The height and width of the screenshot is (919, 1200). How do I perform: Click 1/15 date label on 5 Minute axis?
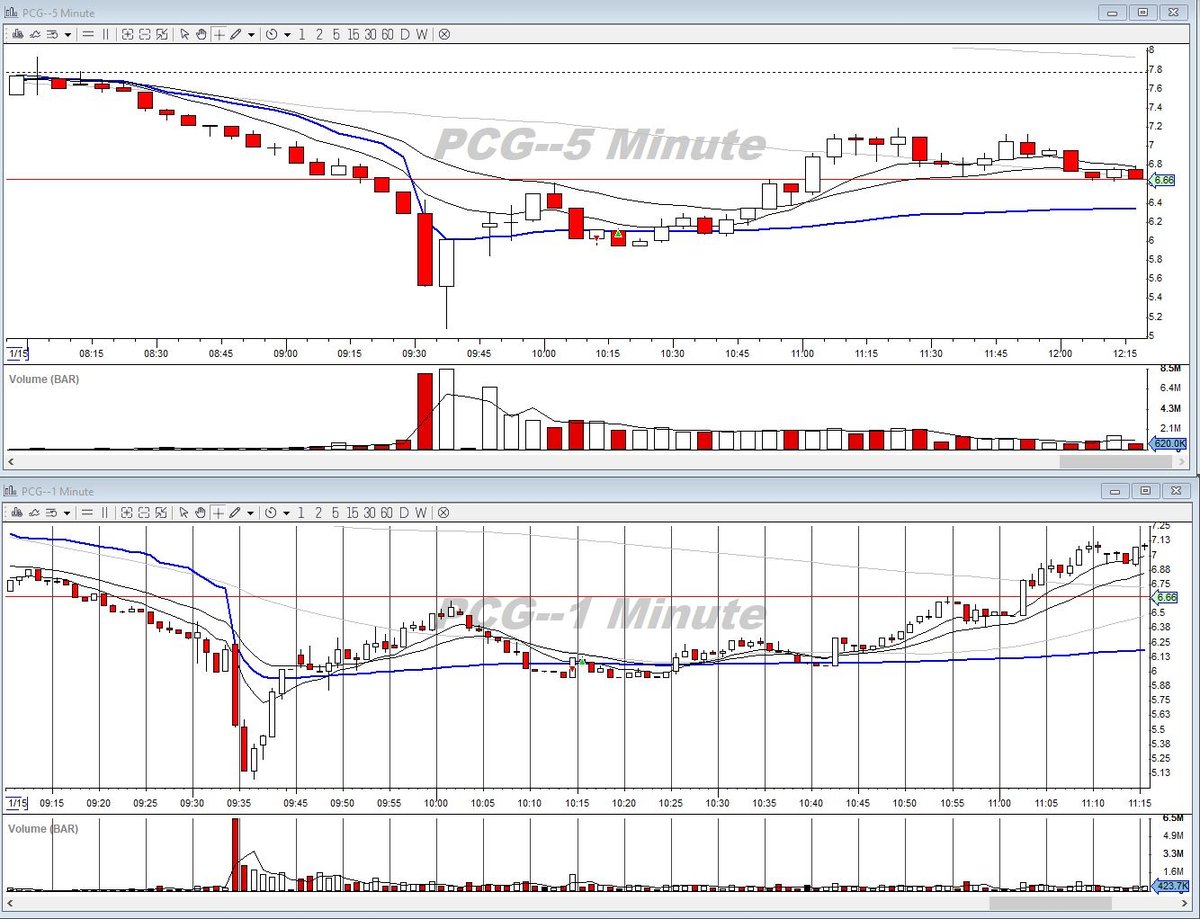coord(16,353)
